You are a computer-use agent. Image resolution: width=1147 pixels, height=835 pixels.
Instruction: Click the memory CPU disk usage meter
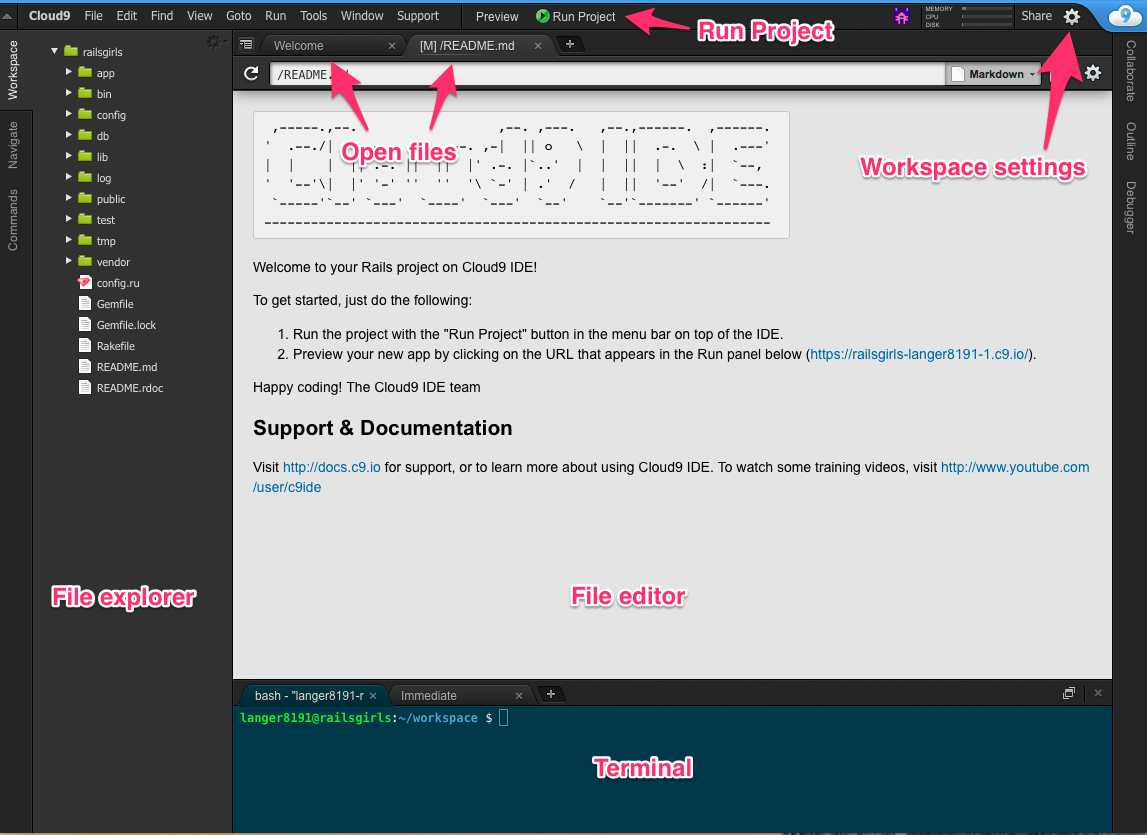968,16
